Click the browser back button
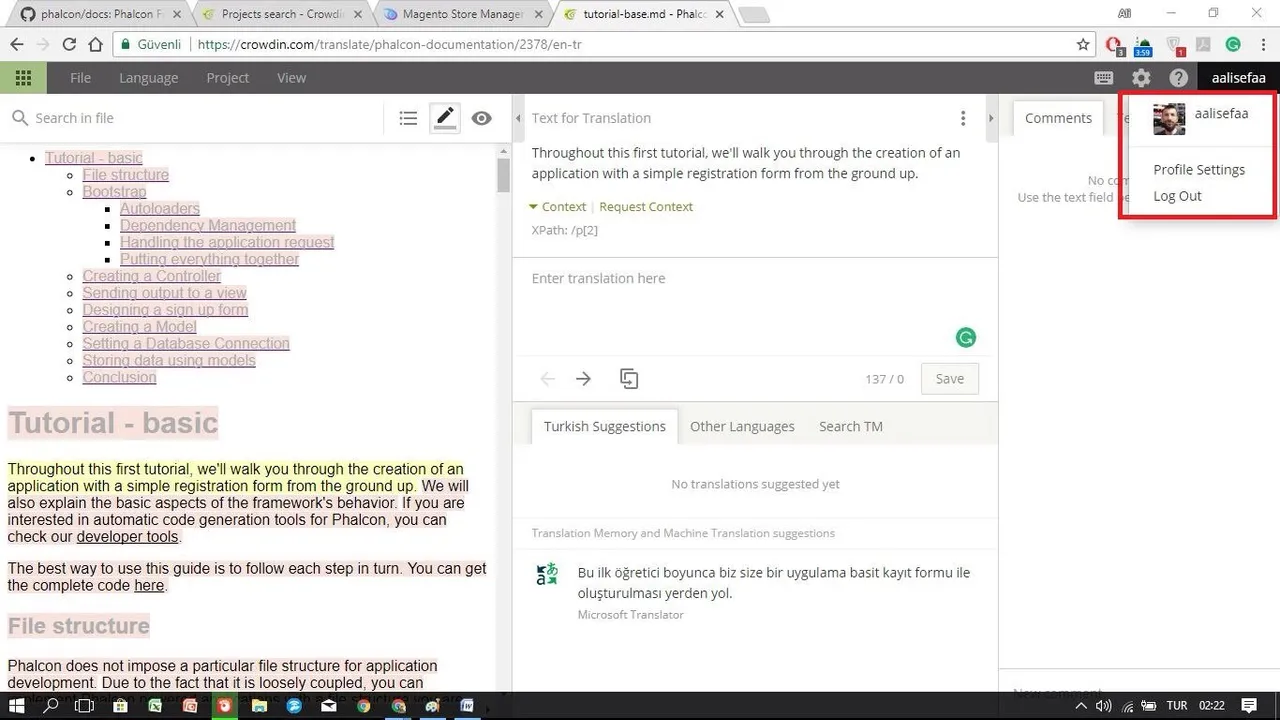The height and width of the screenshot is (720, 1280). 17,44
